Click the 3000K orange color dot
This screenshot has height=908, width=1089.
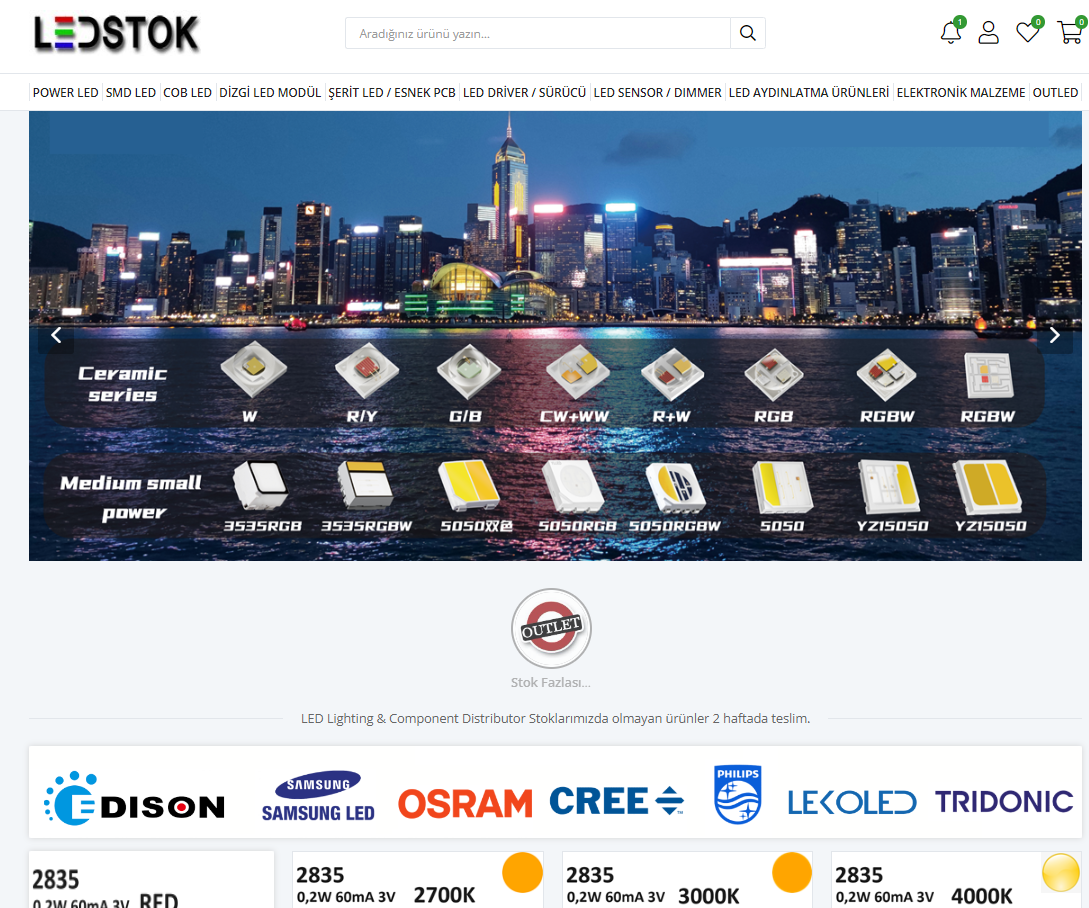[x=792, y=872]
